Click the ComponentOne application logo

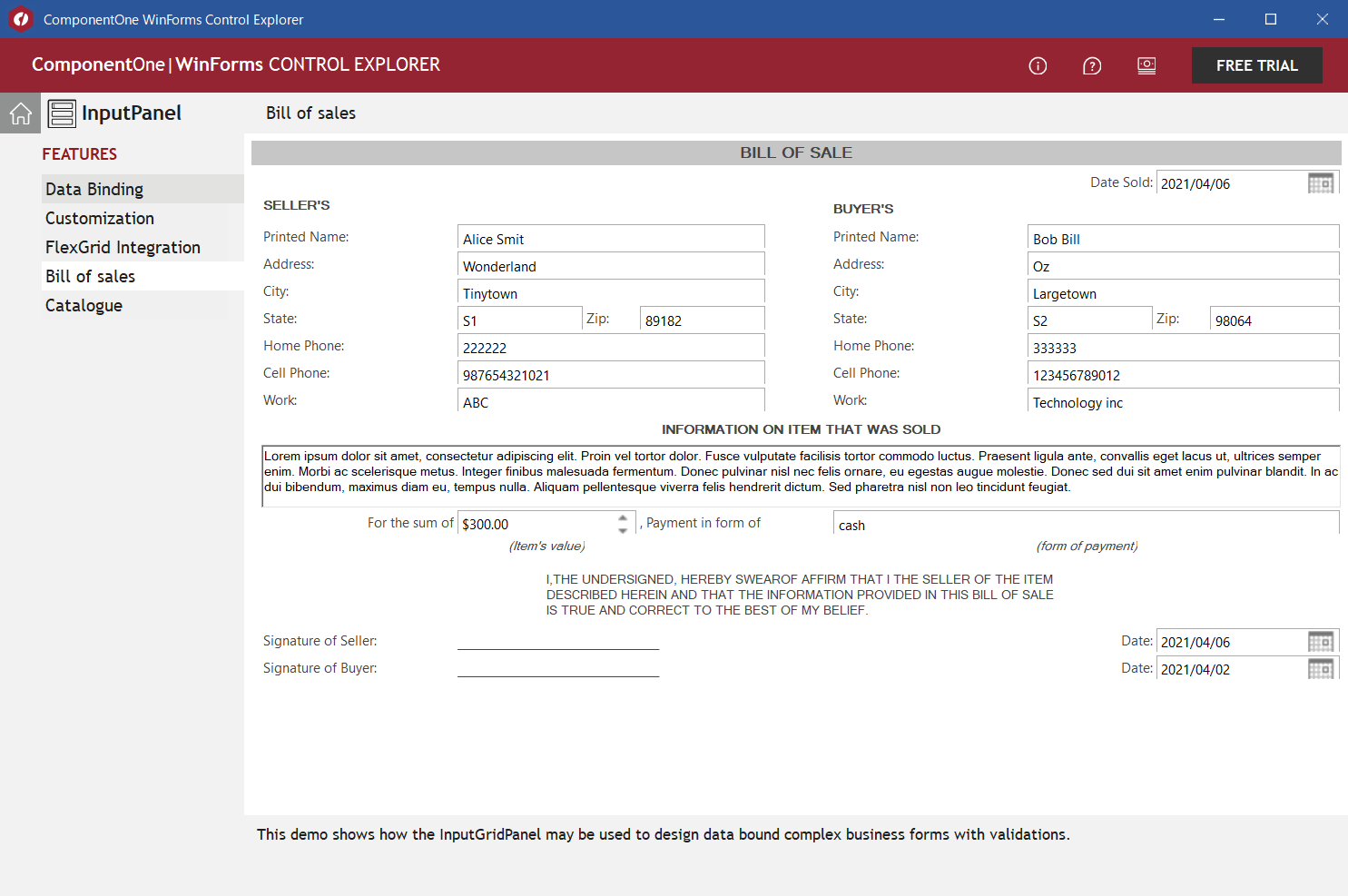[x=21, y=19]
